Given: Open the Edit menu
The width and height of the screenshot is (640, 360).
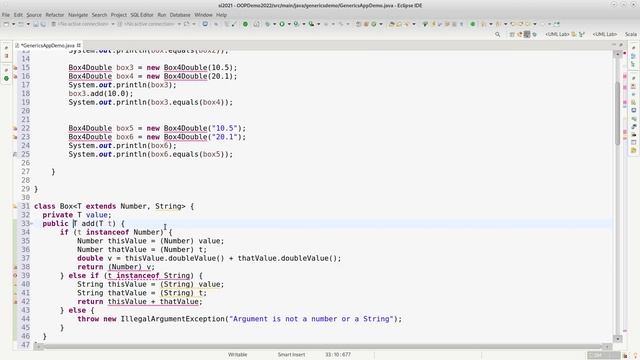Looking at the screenshot, I should tap(18, 15).
